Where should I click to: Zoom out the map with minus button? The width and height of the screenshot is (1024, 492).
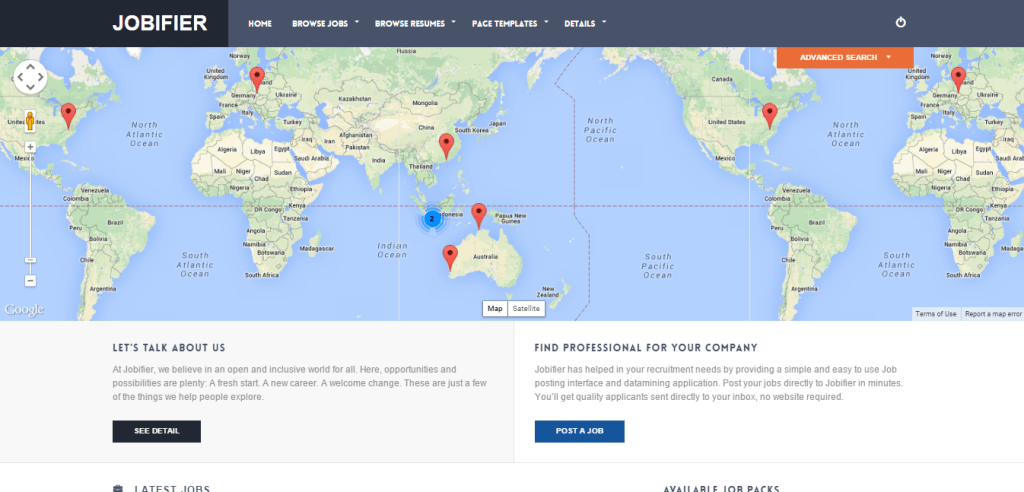30,281
